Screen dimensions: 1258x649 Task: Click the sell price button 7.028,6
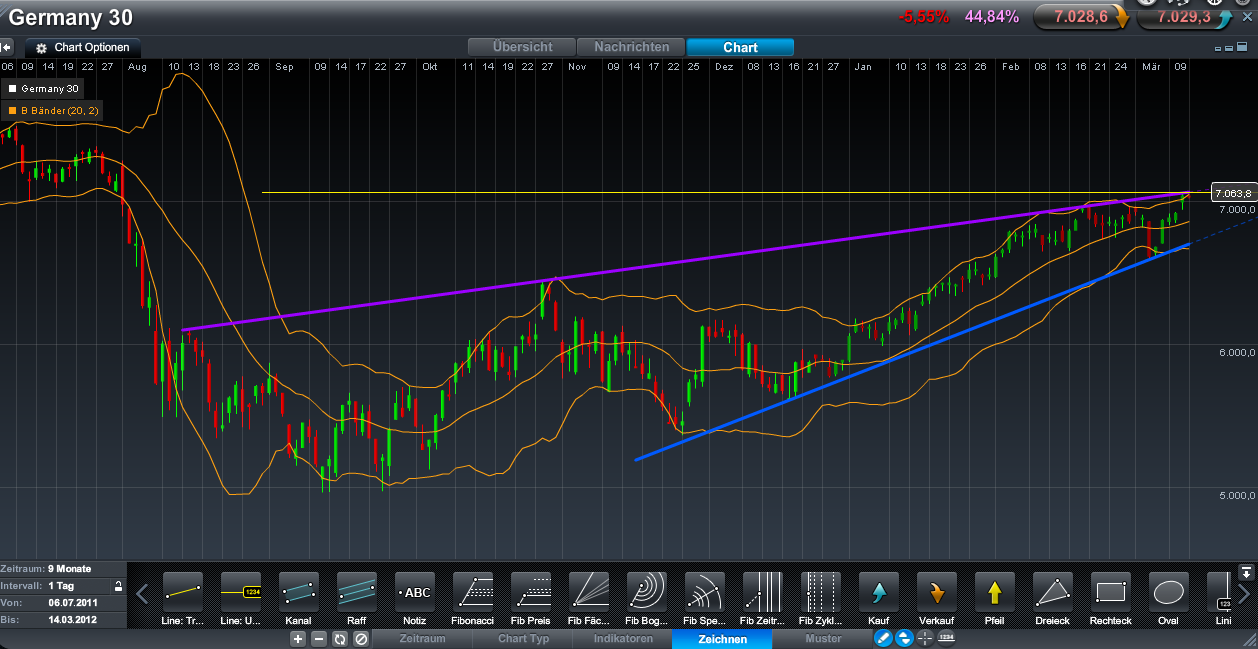click(x=1081, y=17)
